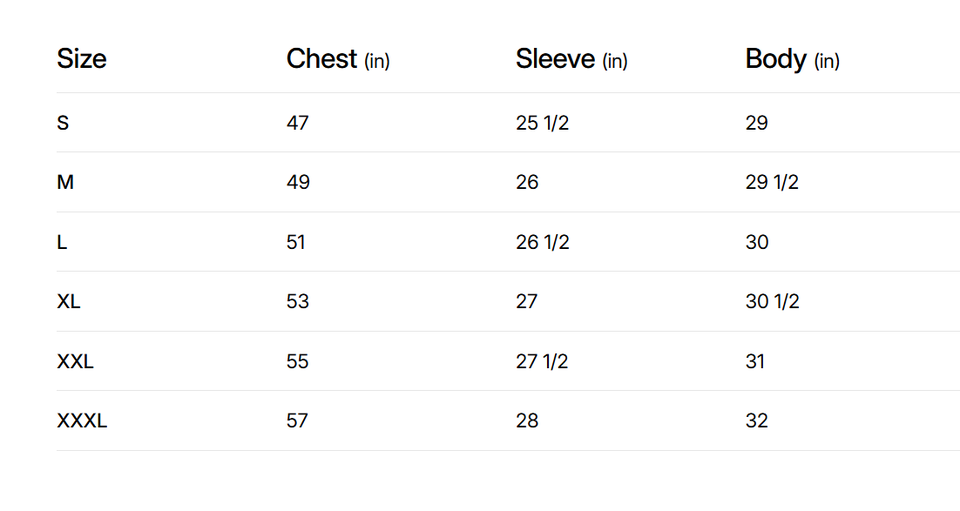The height and width of the screenshot is (511, 960).
Task: Select the XL size row label
Action: point(69,301)
